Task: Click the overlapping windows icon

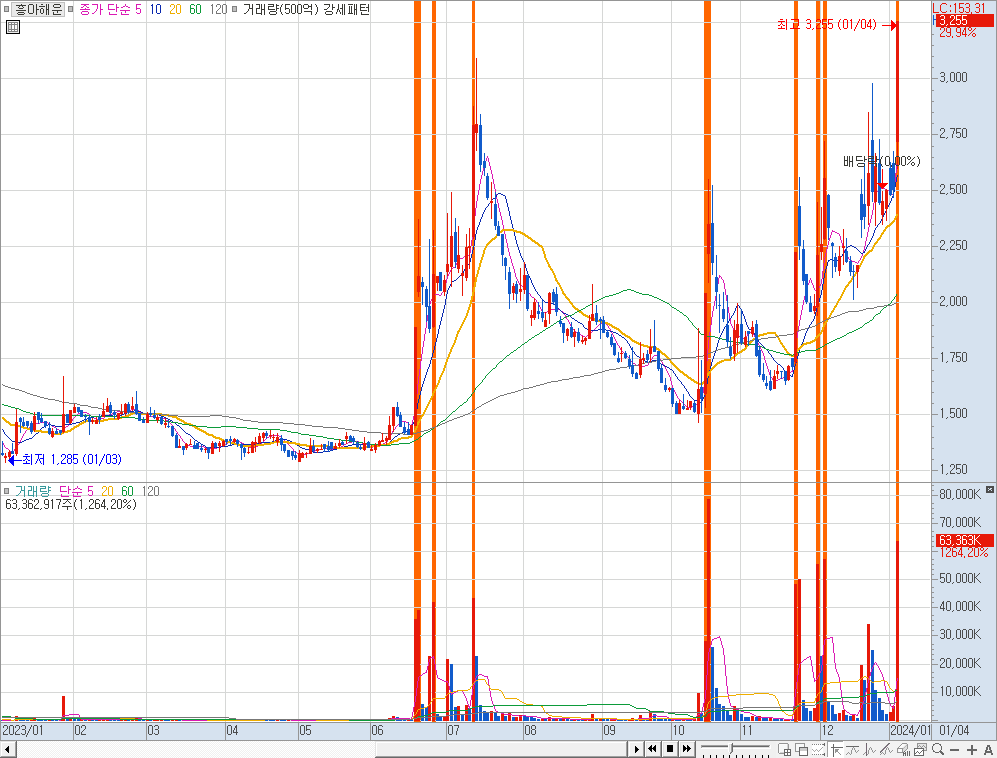Action: (x=801, y=749)
